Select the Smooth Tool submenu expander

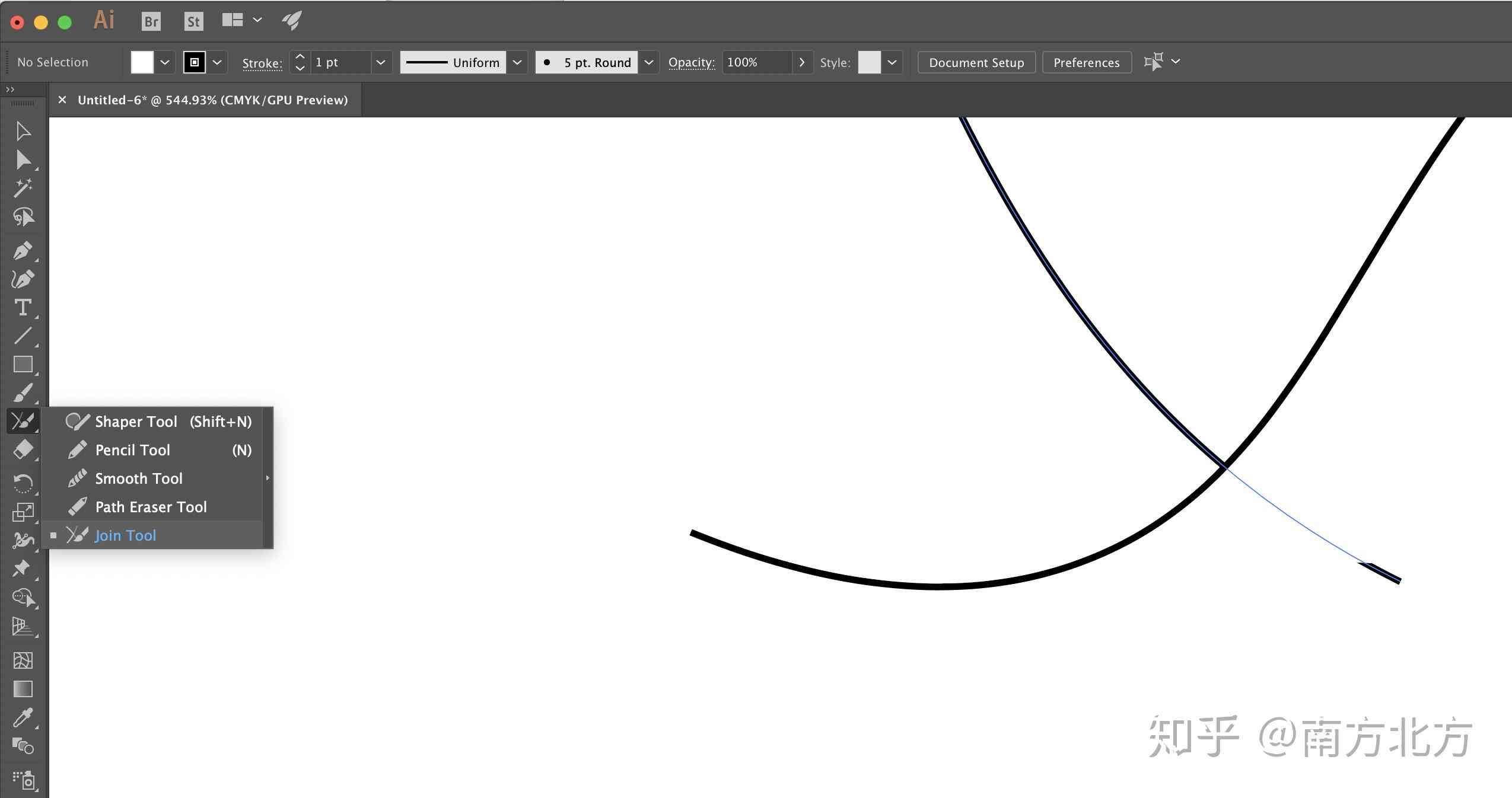(x=266, y=478)
